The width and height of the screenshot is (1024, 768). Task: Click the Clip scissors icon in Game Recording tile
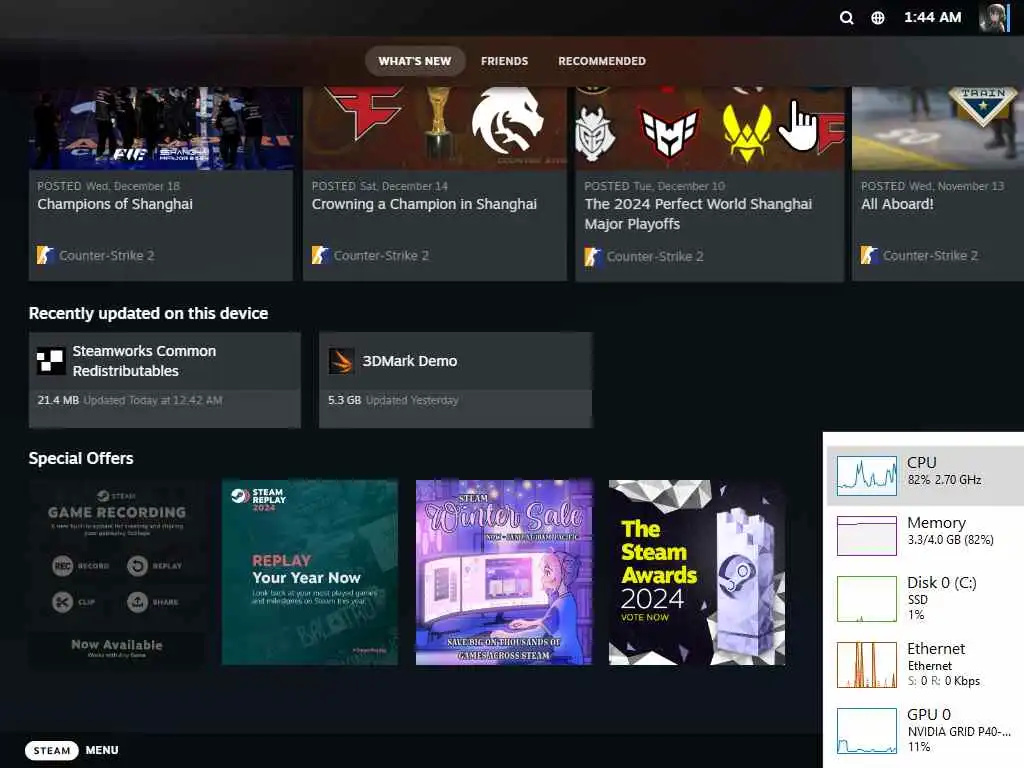[x=63, y=601]
